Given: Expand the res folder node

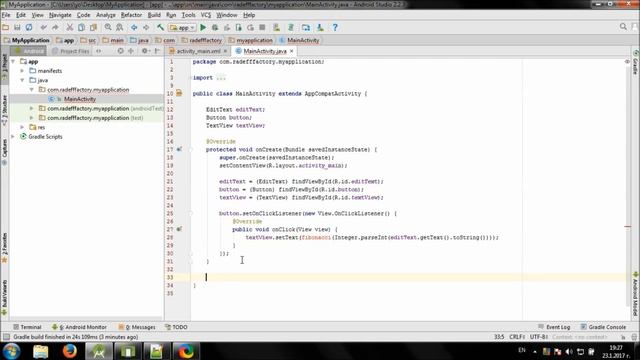Looking at the screenshot, I should point(22,127).
